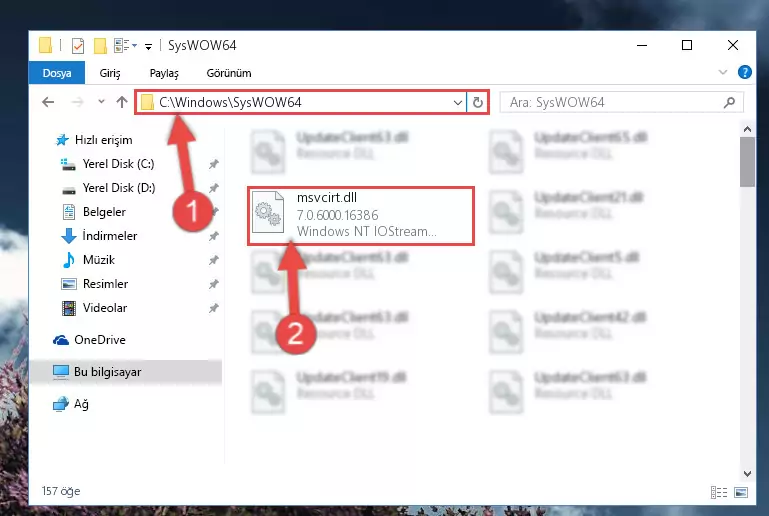Switch to the Görünüm ribbon tab
Image resolution: width=769 pixels, height=516 pixels.
pyautogui.click(x=229, y=73)
